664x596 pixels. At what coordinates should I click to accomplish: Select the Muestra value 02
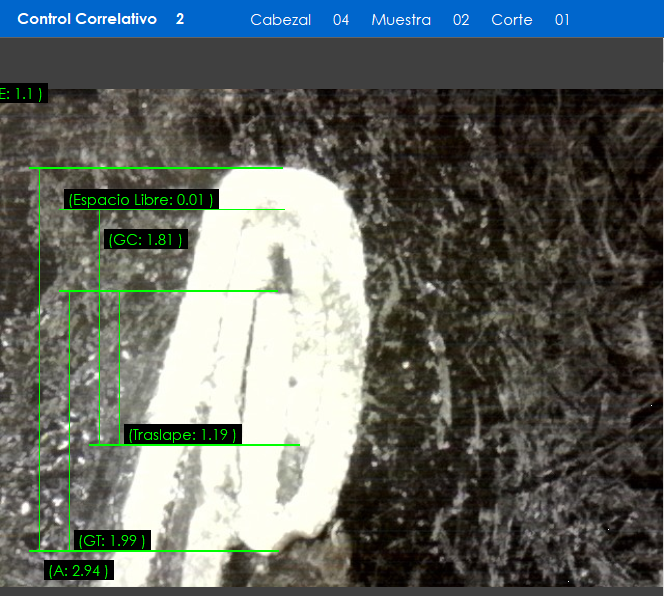pos(461,20)
